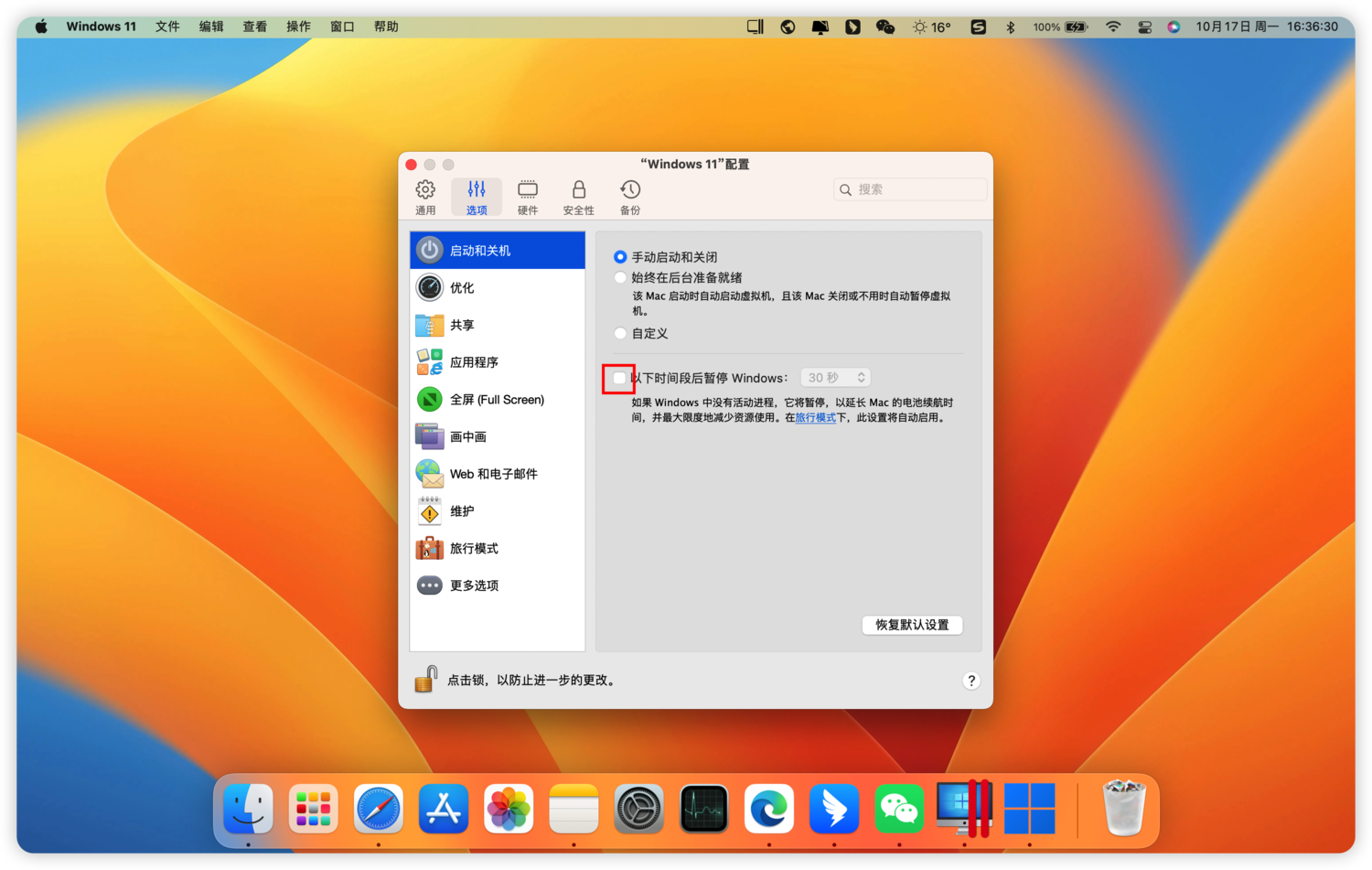Click 恢复默认设置 button
Image resolution: width=1372 pixels, height=870 pixels.
(912, 625)
